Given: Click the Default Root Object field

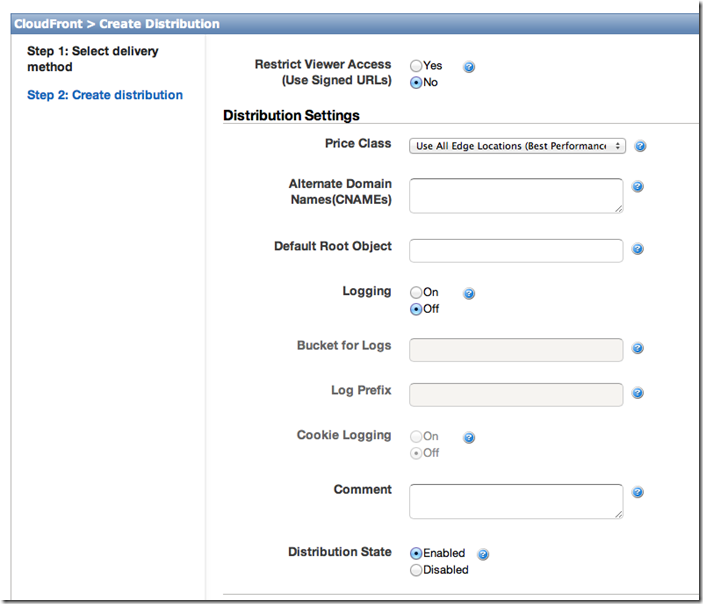Looking at the screenshot, I should point(516,251).
